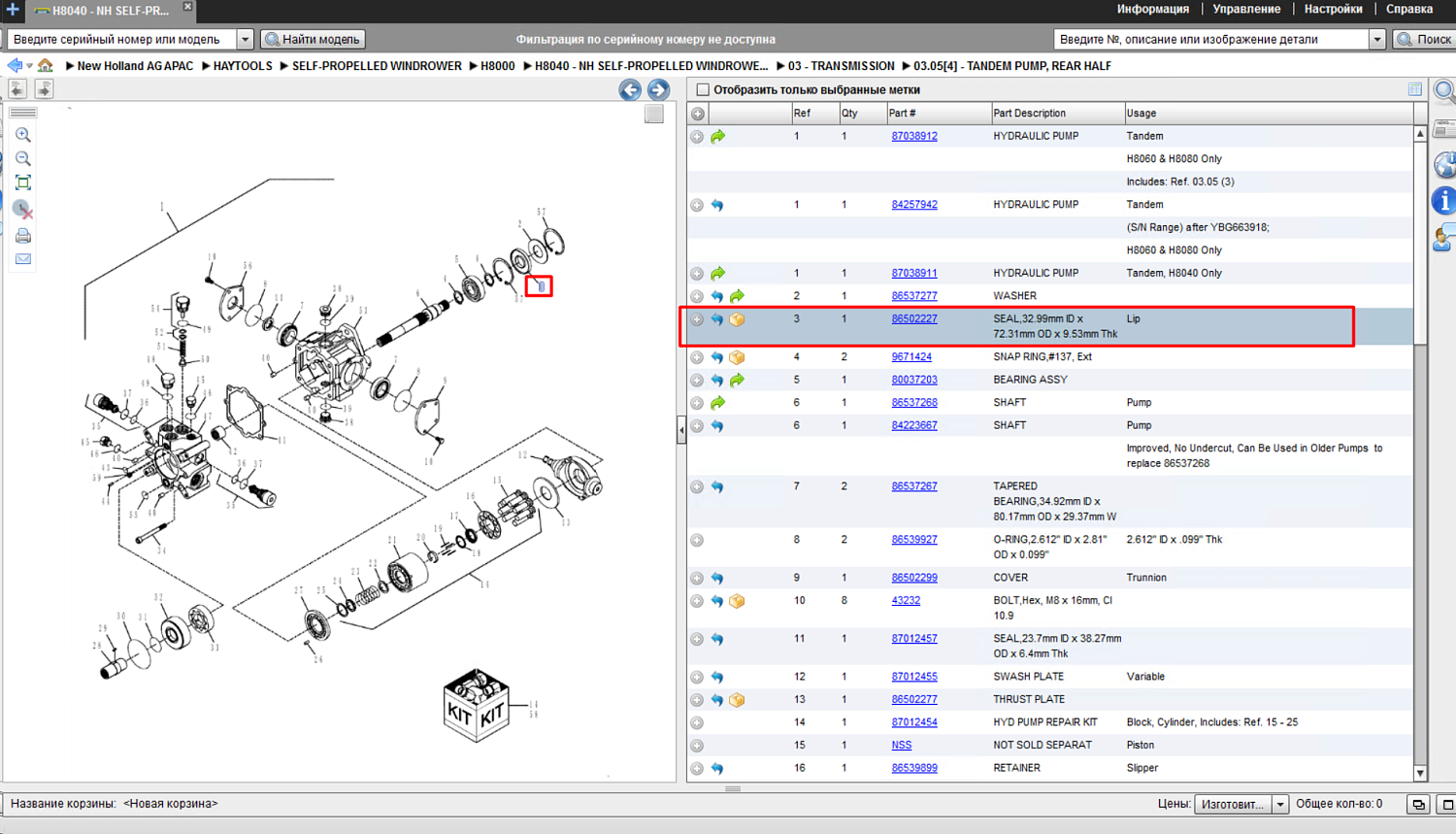Zoom in on the parts diagram
This screenshot has width=1456, height=834.
pyautogui.click(x=23, y=135)
